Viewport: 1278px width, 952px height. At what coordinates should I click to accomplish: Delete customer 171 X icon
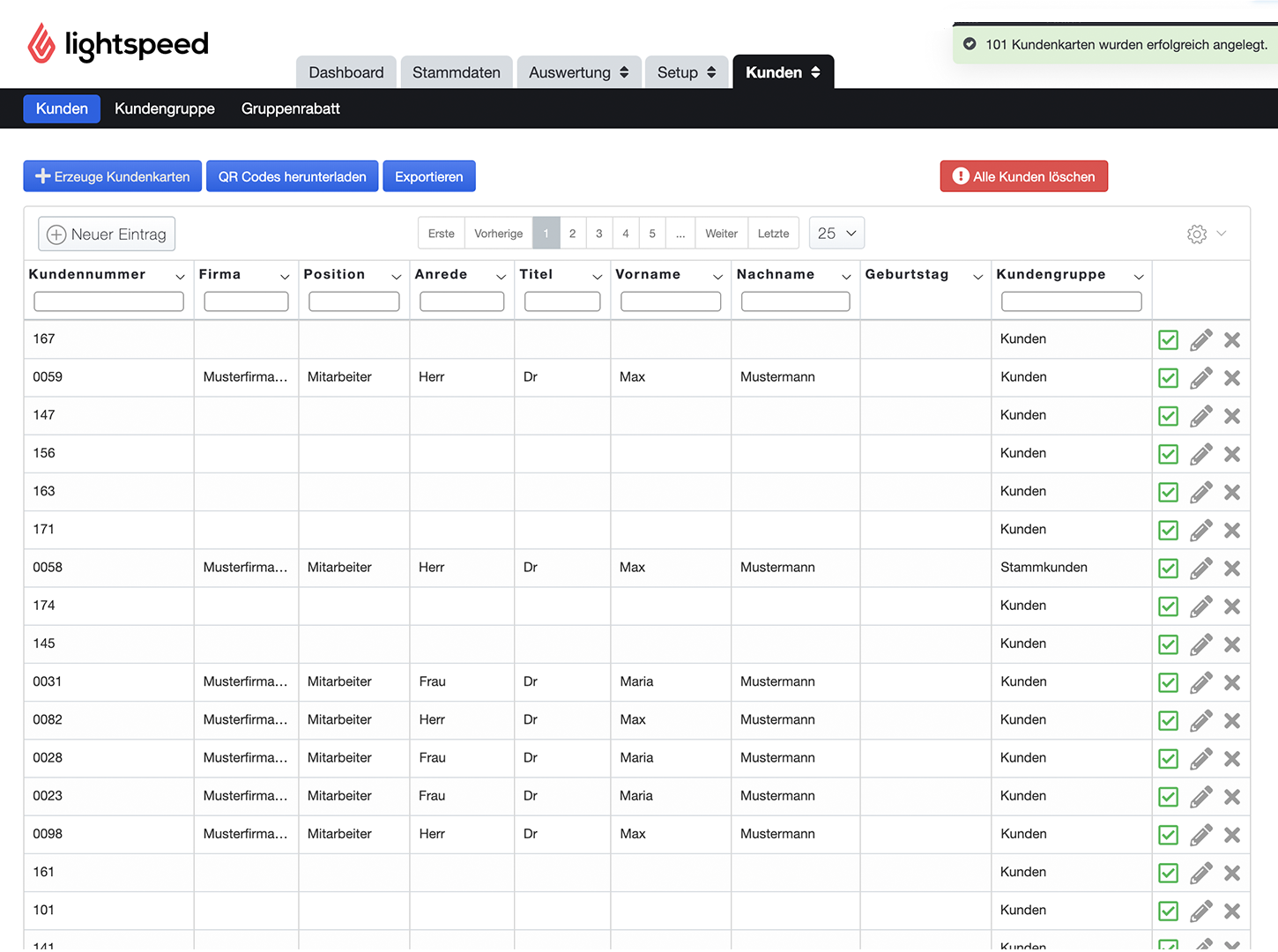(1232, 531)
